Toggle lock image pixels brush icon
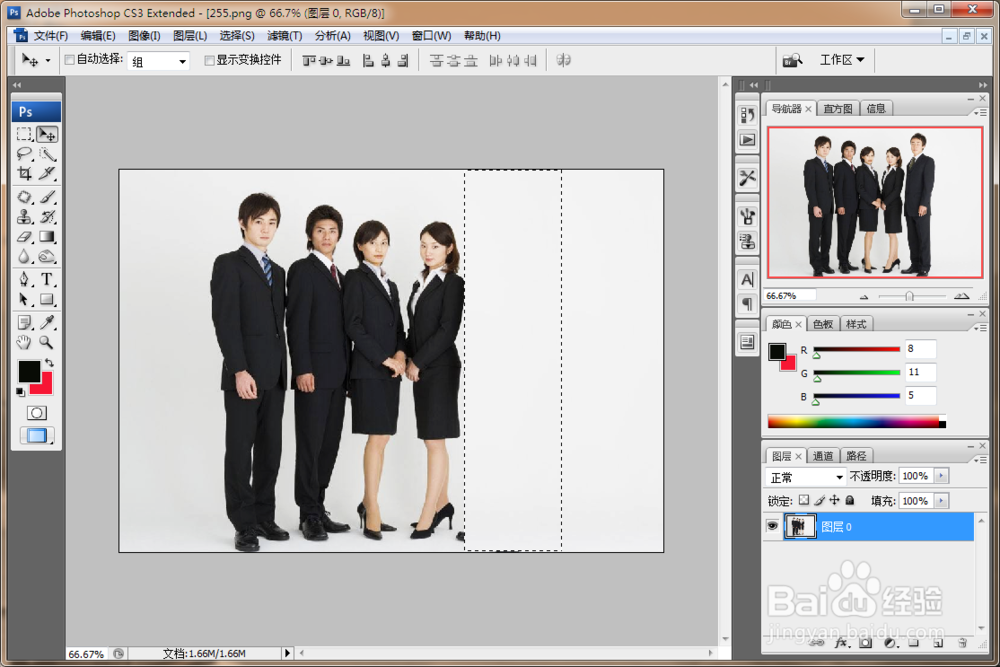Viewport: 1000px width, 667px height. [x=820, y=501]
